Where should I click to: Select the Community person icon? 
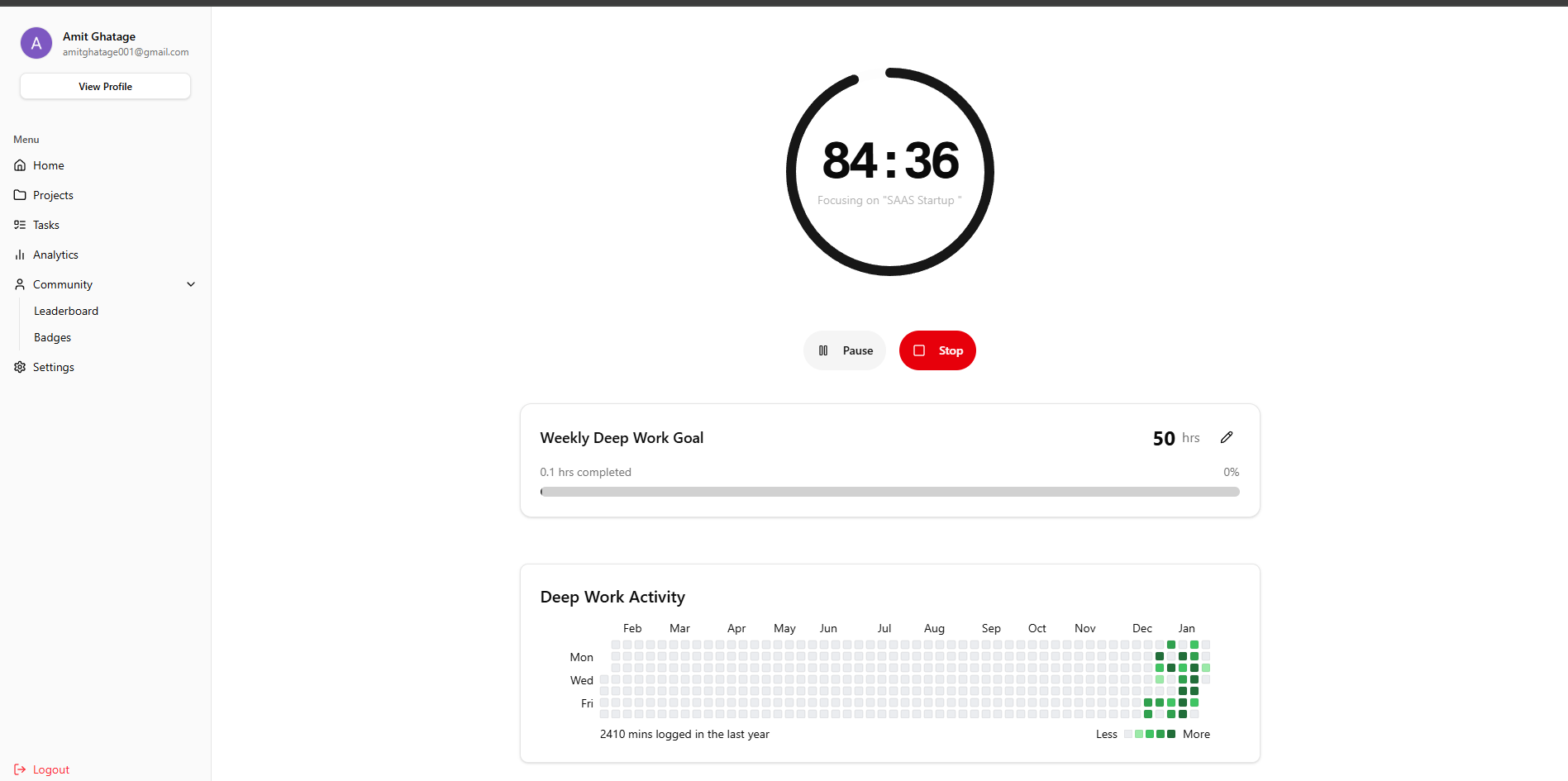[x=19, y=284]
